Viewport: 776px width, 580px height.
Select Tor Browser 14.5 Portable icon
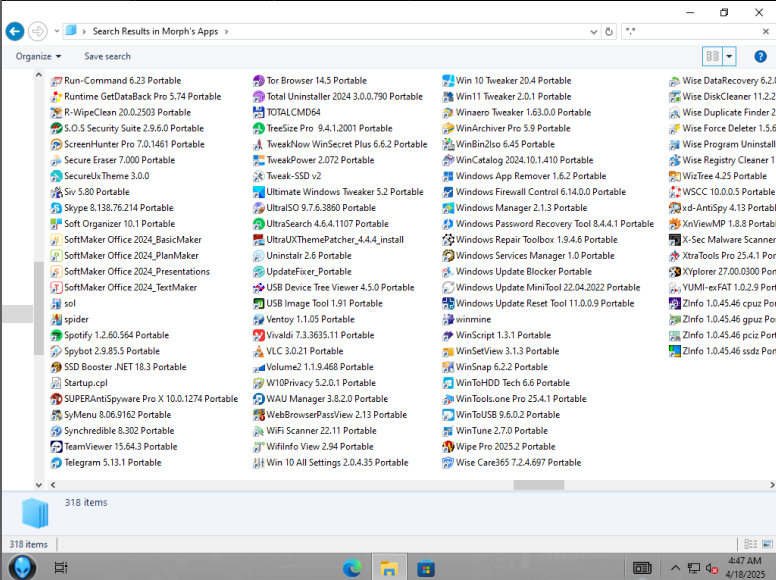(258, 81)
